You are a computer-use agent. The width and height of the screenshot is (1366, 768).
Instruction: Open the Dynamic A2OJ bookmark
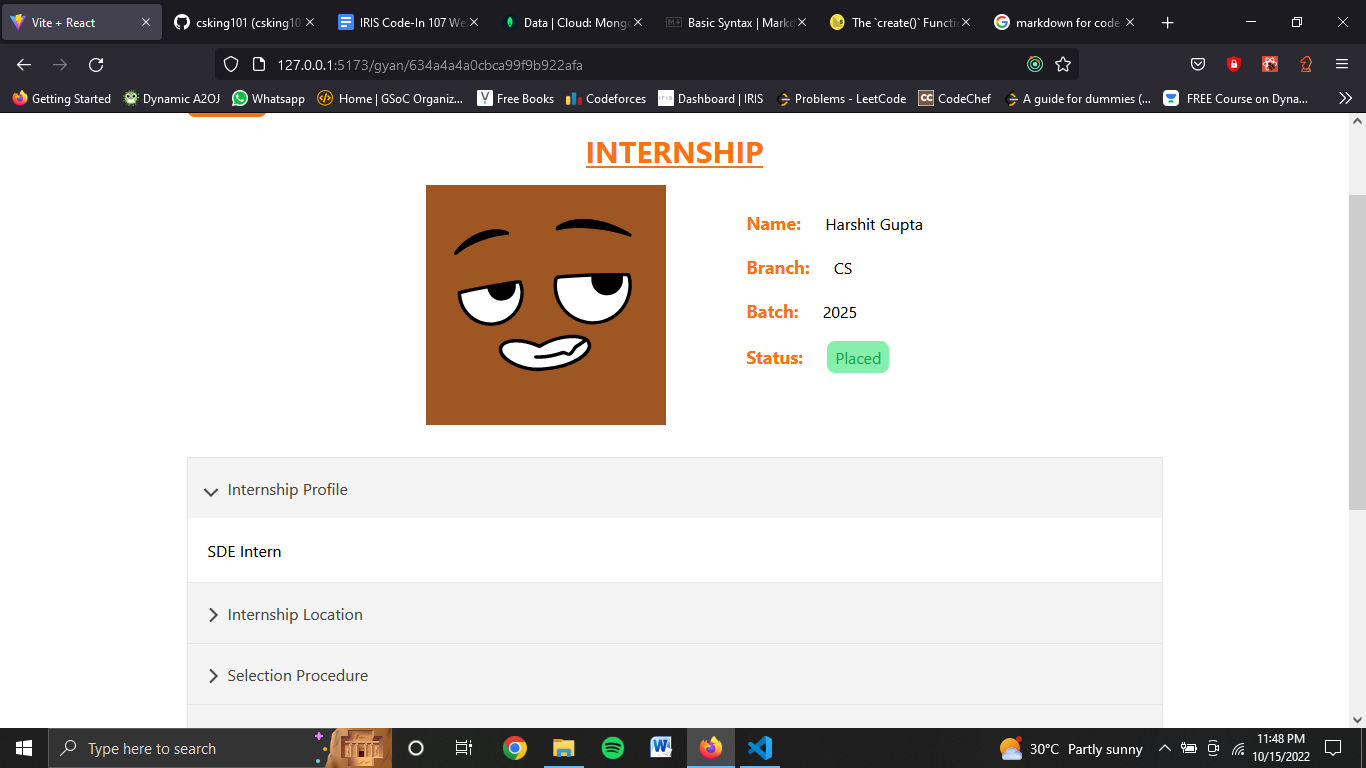[x=172, y=98]
